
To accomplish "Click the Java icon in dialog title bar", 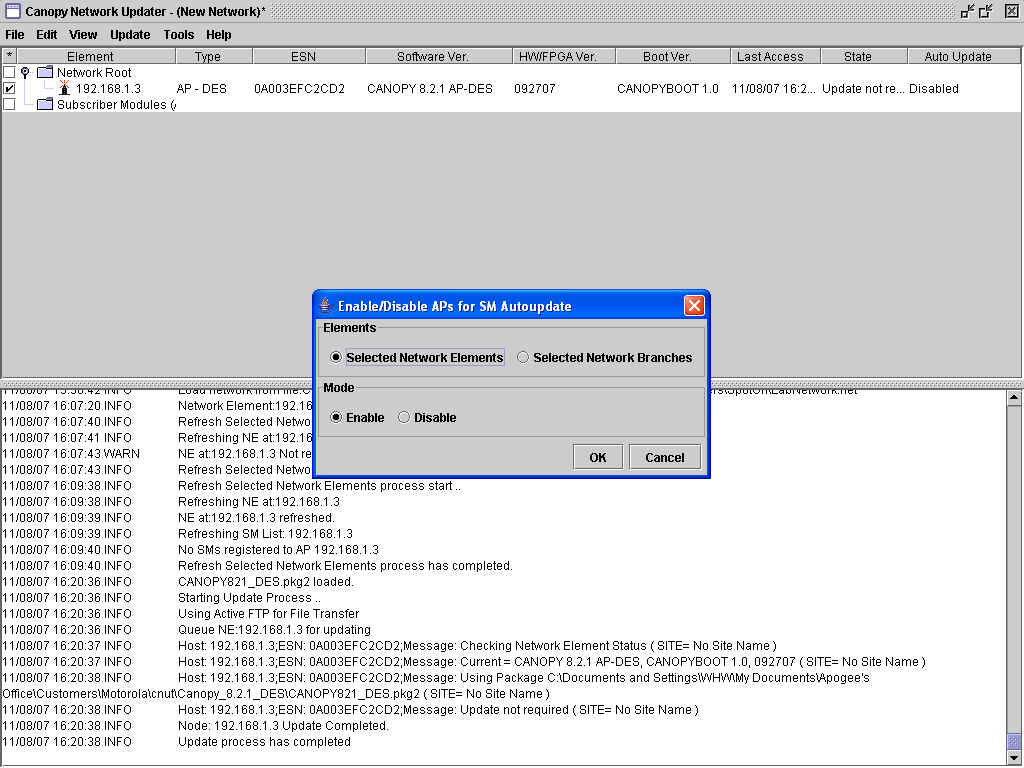I will [325, 306].
